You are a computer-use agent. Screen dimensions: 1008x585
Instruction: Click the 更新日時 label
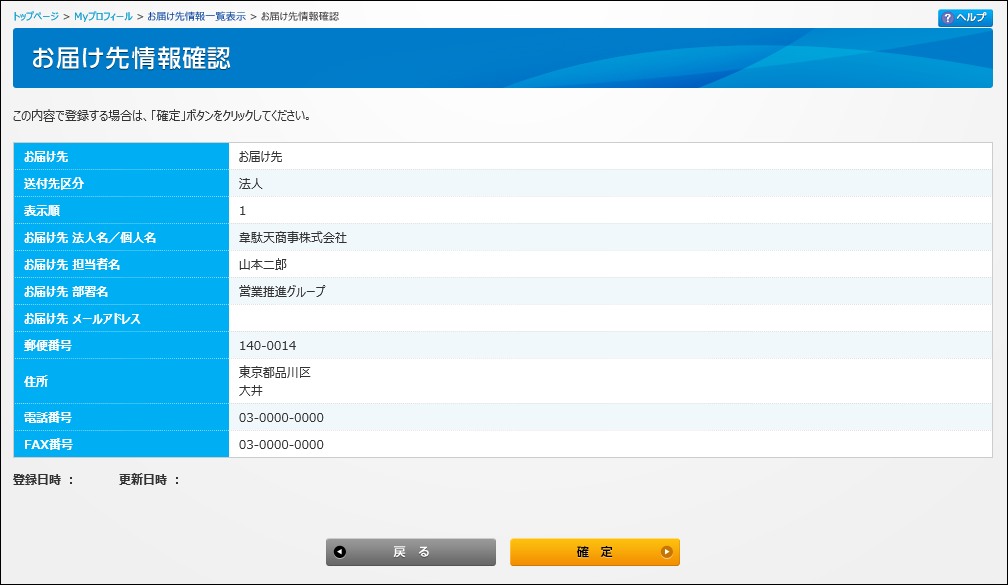tap(149, 480)
